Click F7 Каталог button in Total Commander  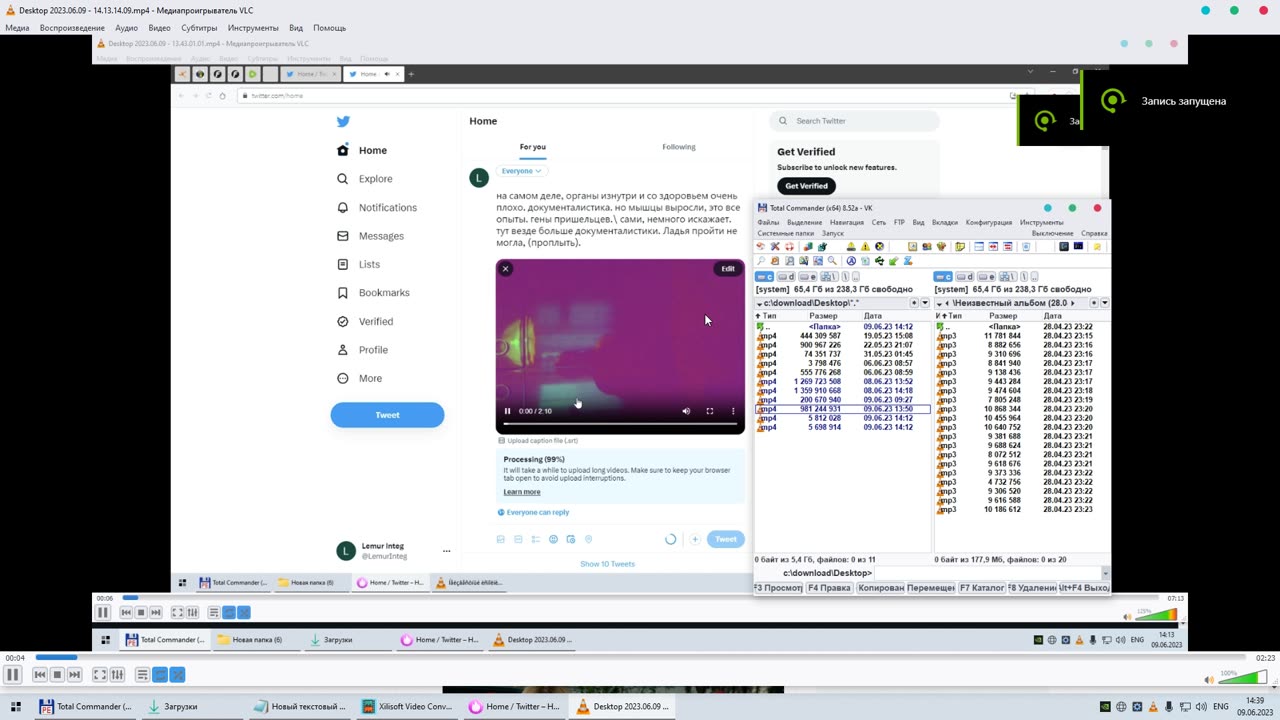[x=982, y=588]
